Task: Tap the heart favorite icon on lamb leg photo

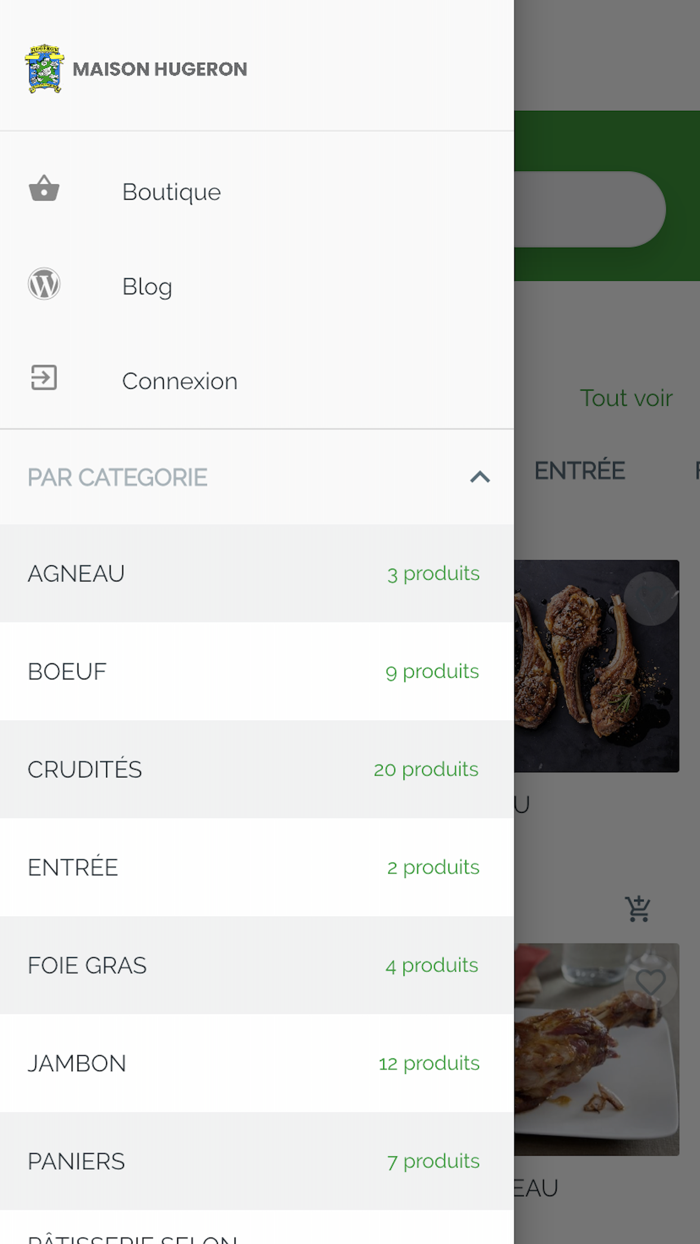Action: (651, 983)
